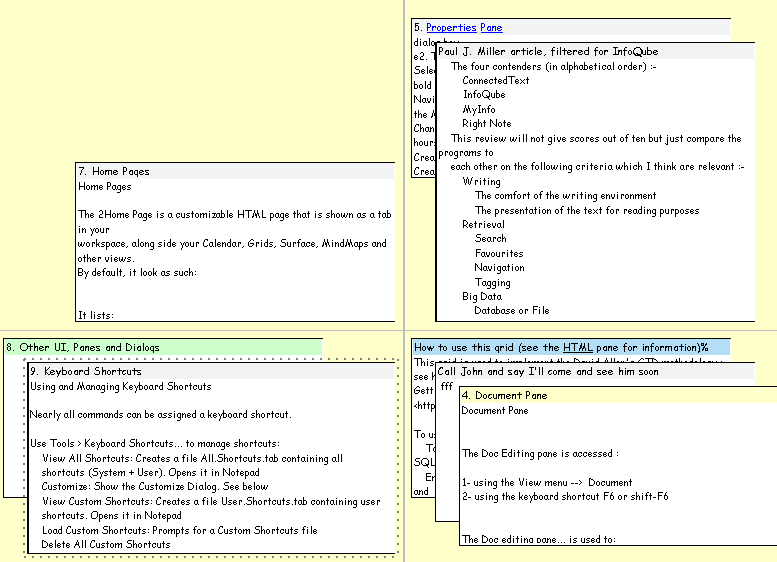Viewport: 777px width, 562px height.
Task: Click the 'Load Custom Shortcuts' line
Action: coord(180,530)
